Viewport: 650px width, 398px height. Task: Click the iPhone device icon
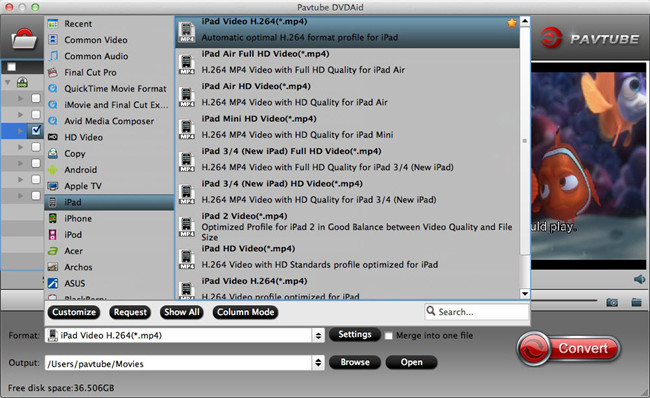coord(53,218)
